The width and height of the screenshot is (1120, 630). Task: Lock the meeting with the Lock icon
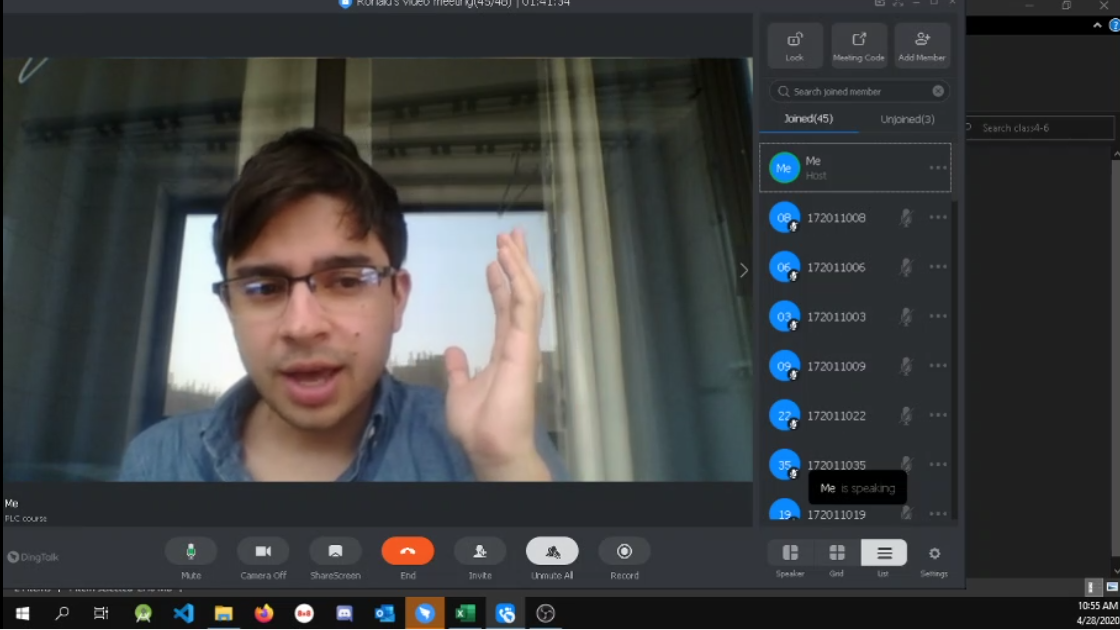(795, 45)
